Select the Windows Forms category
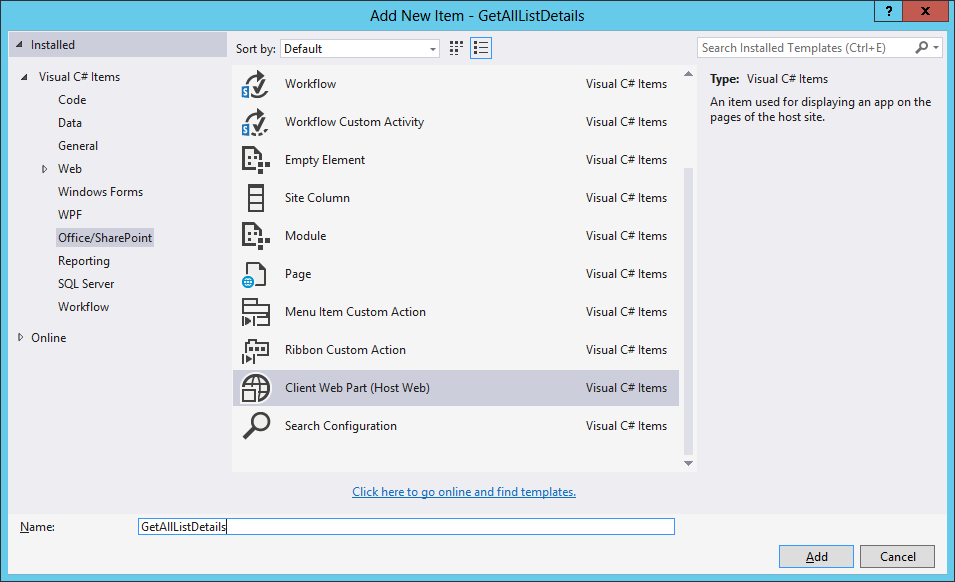This screenshot has height=582, width=955. [100, 192]
